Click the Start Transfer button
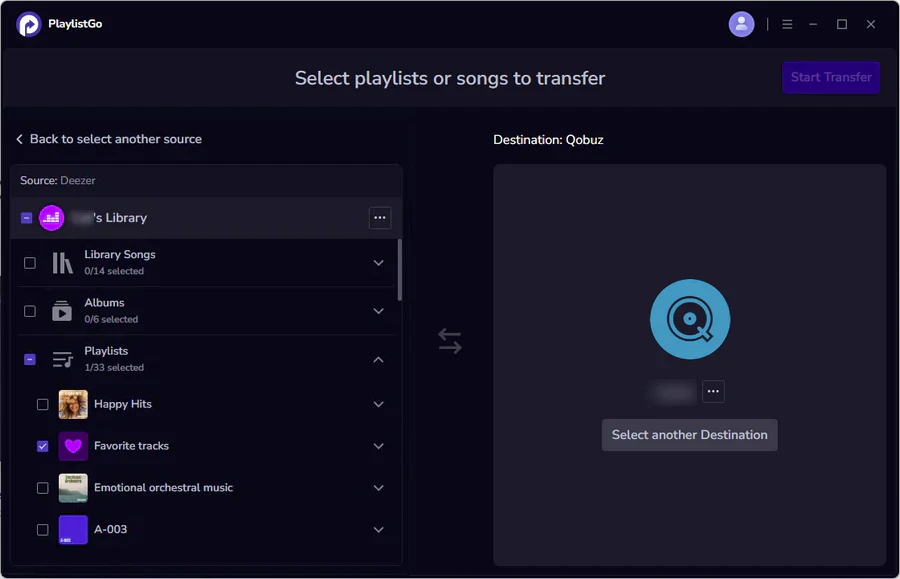Screen dimensions: 900x579 click(831, 77)
